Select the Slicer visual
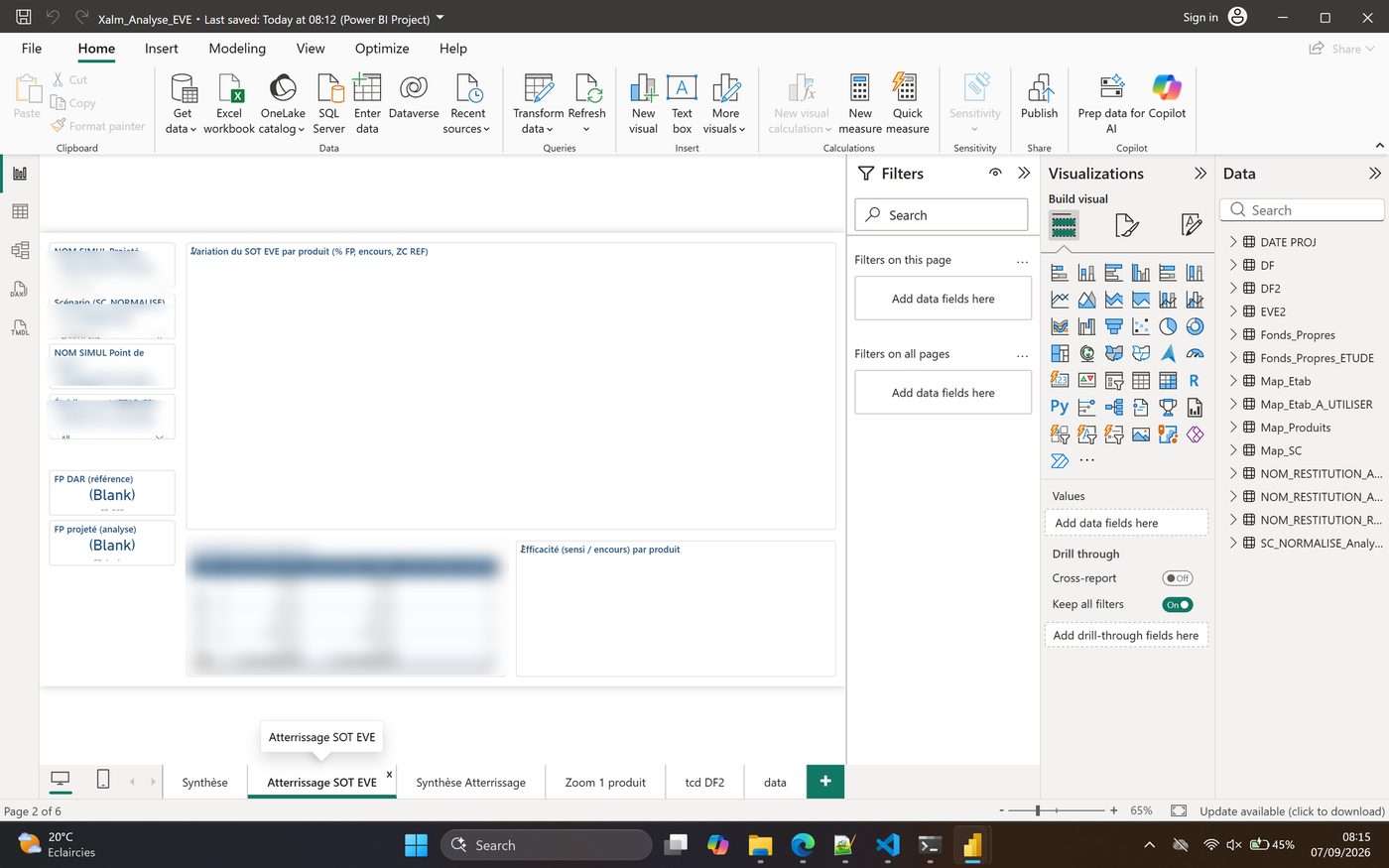 1114,380
